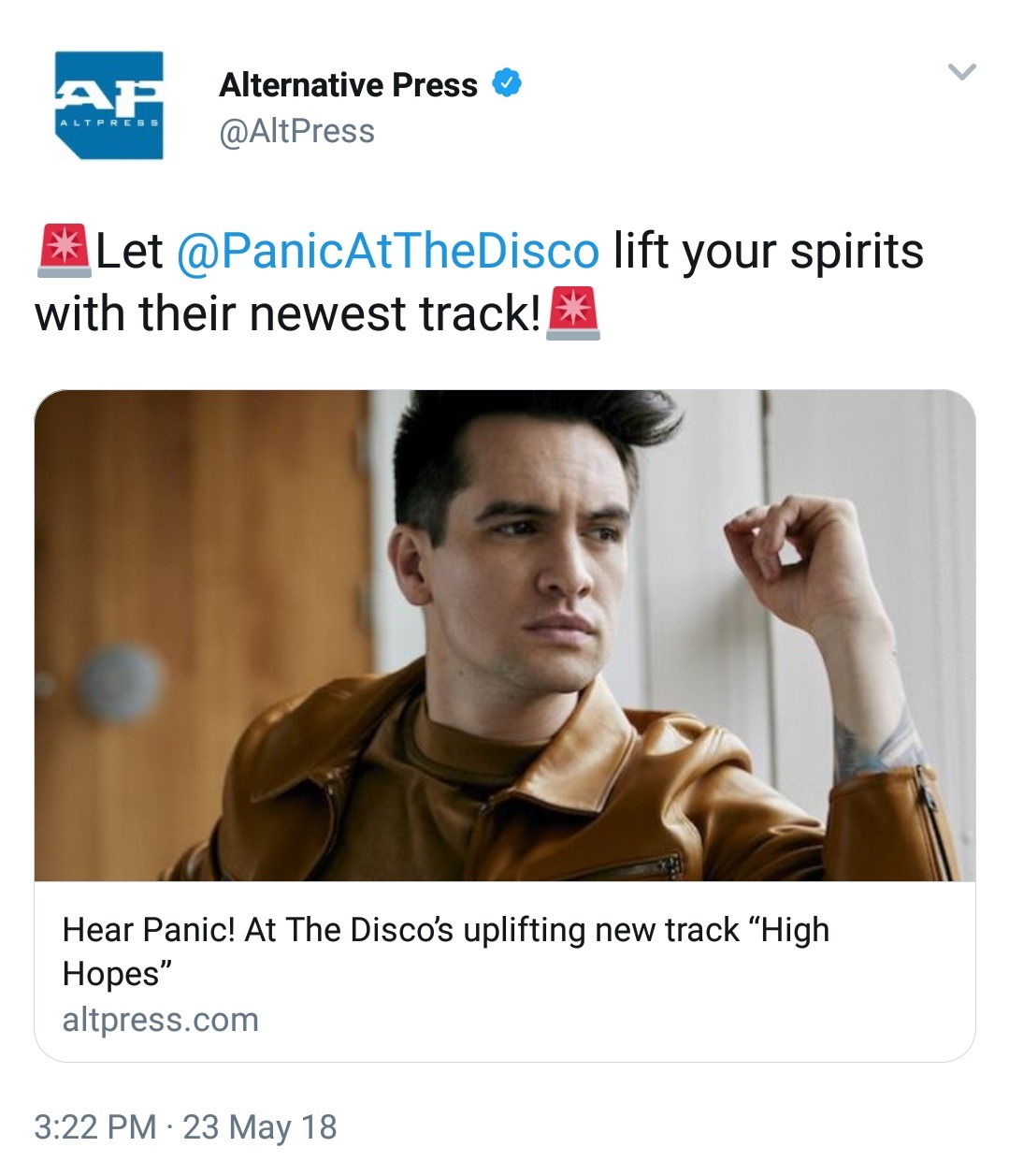This screenshot has height=1176, width=1009.
Task: Open the tweet options chevron menu
Action: [961, 72]
